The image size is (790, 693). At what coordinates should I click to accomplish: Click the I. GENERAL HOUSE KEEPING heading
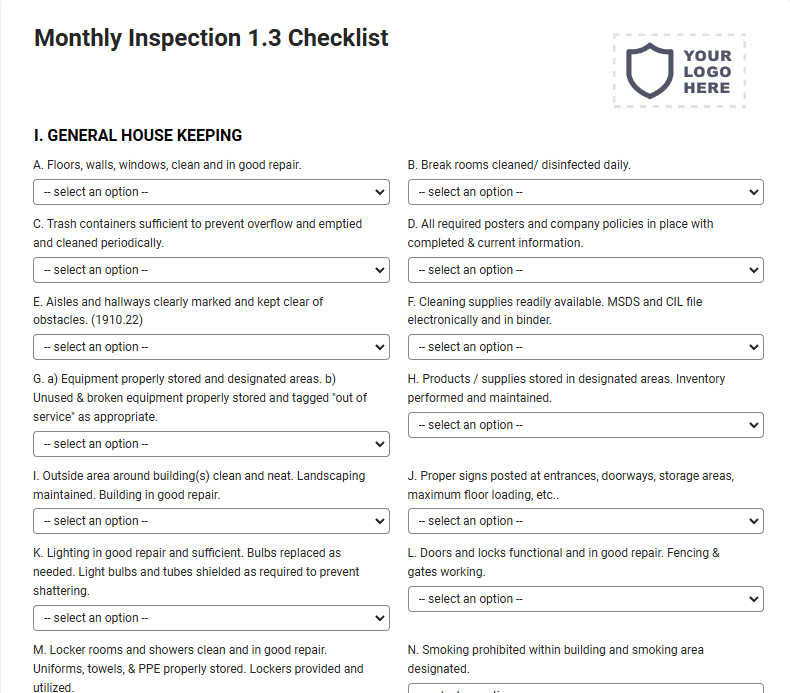coord(138,136)
